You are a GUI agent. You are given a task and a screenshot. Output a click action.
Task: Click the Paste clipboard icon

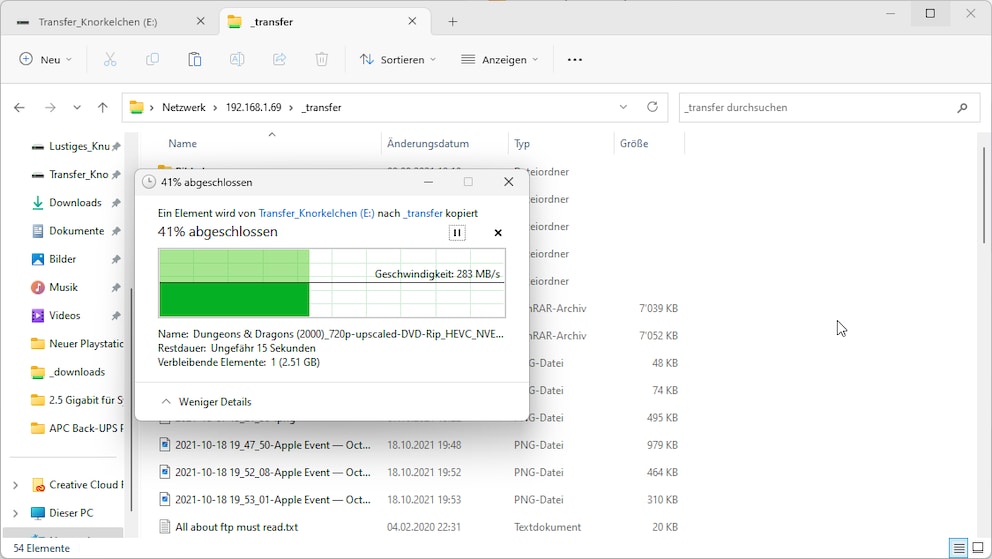tap(195, 59)
